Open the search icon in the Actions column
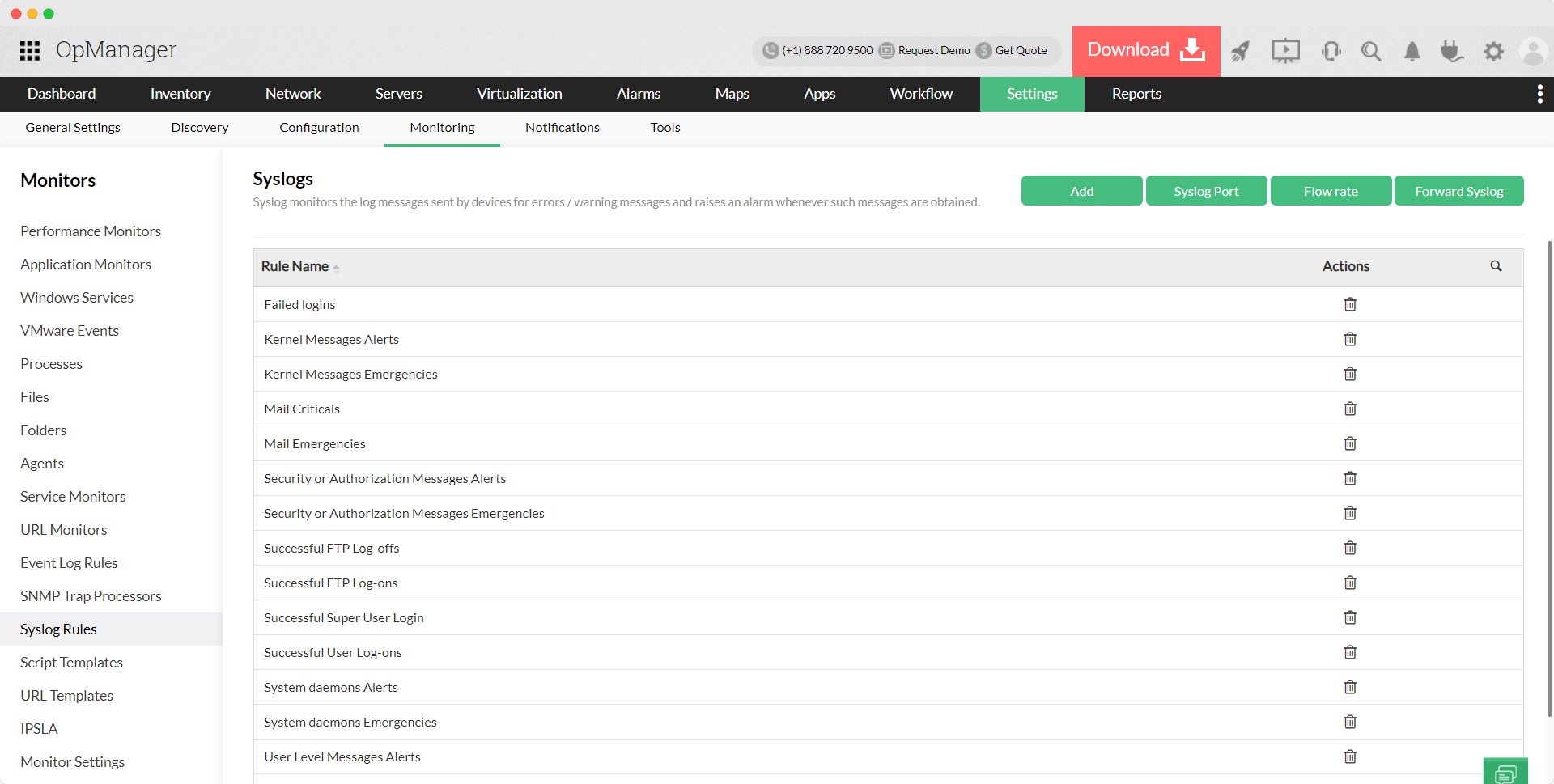Image resolution: width=1554 pixels, height=784 pixels. coord(1496,265)
